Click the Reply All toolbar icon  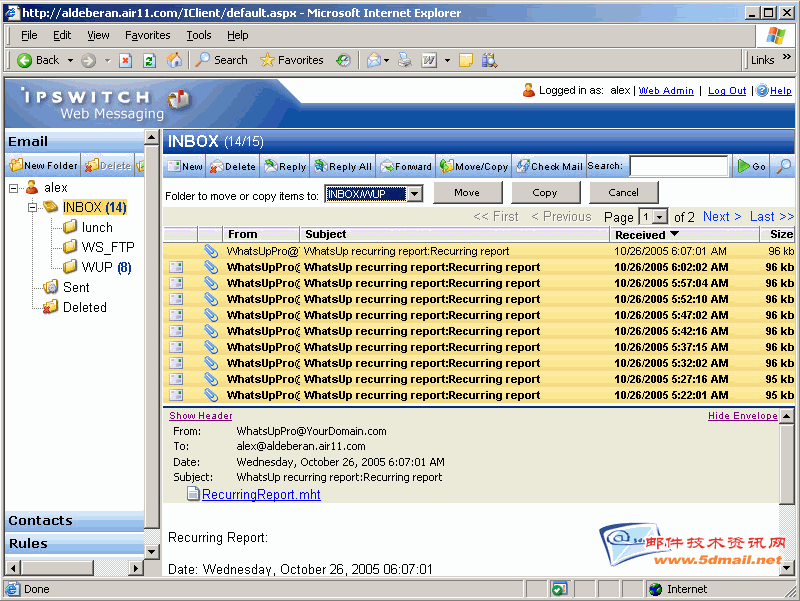[x=320, y=167]
